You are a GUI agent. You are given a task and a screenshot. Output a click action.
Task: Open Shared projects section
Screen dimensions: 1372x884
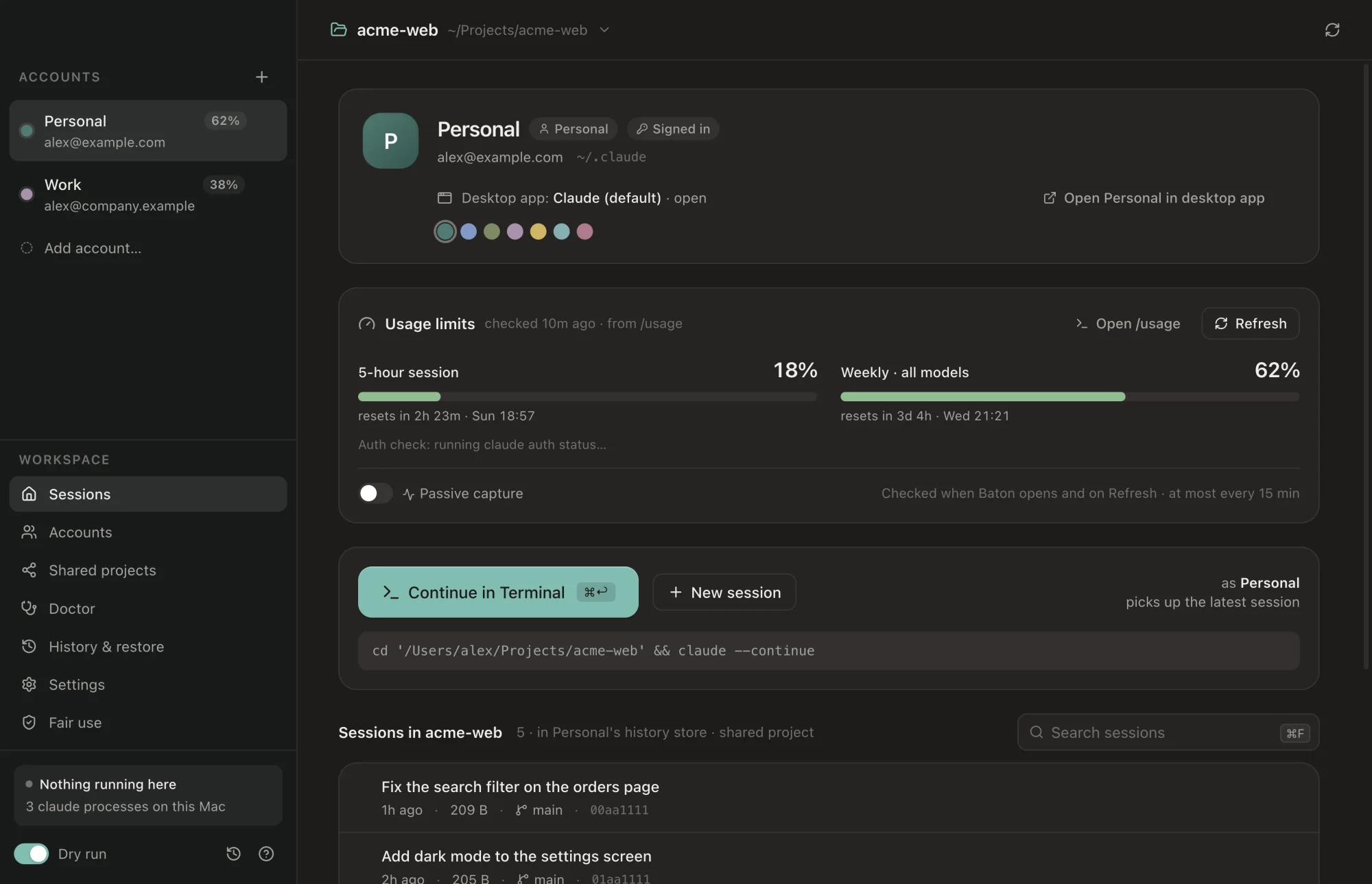point(148,571)
